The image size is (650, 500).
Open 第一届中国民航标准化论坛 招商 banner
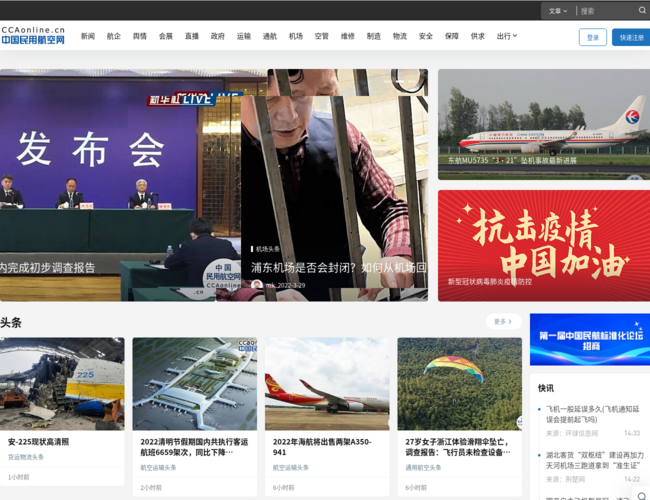click(x=590, y=339)
